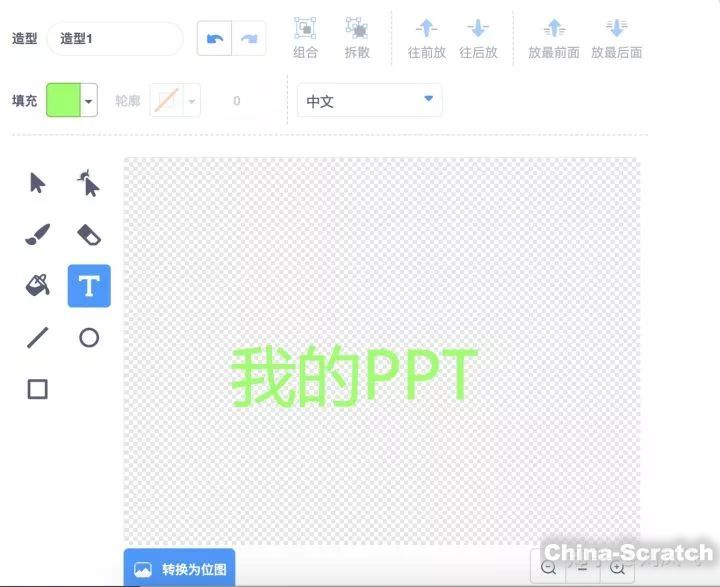
Task: Select the Reshape tool
Action: point(89,183)
